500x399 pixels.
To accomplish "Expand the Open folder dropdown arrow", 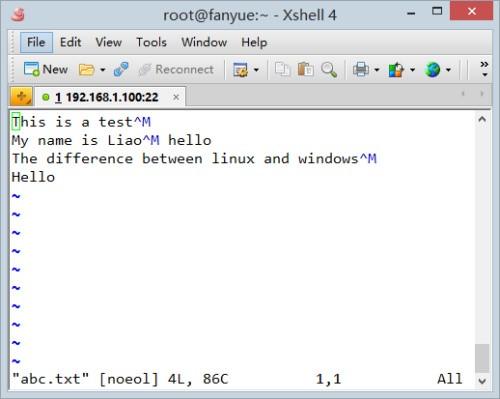I will 103,70.
